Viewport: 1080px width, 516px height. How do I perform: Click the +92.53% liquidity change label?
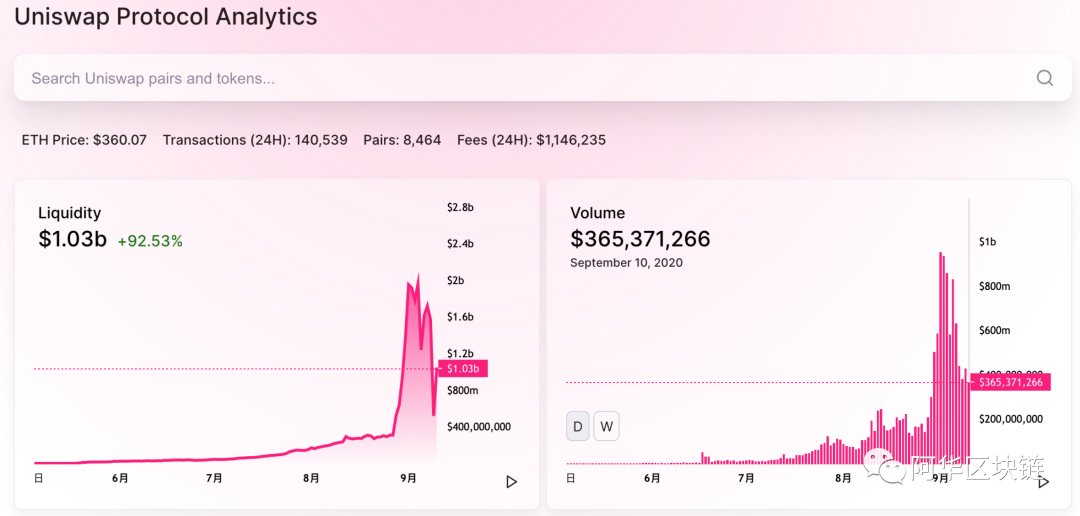point(150,241)
